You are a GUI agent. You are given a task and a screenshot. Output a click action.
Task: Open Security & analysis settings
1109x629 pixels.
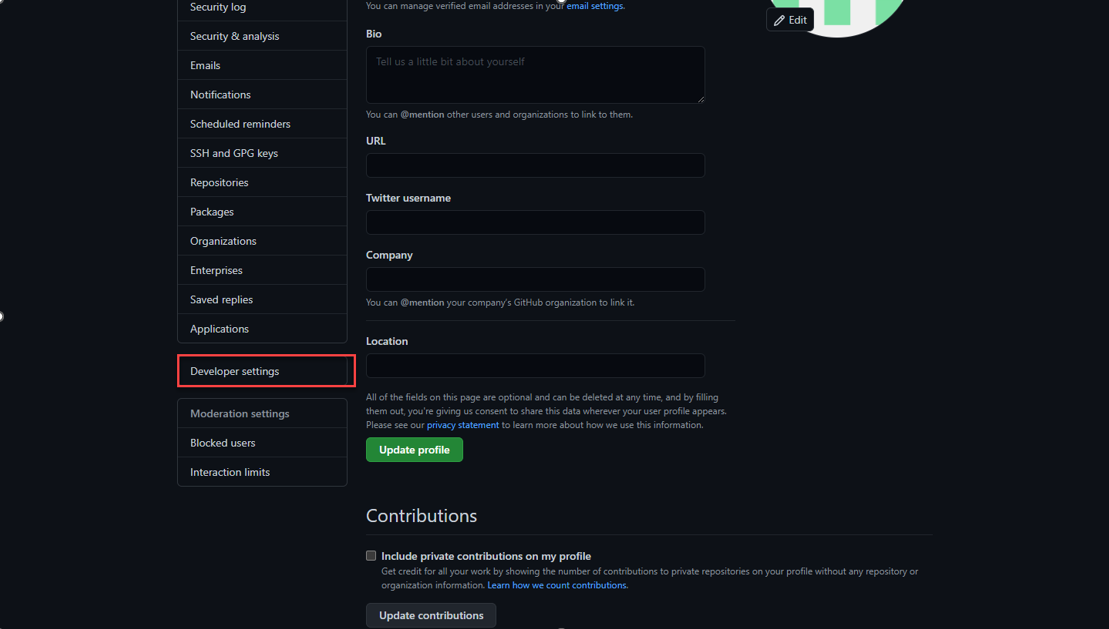click(262, 36)
